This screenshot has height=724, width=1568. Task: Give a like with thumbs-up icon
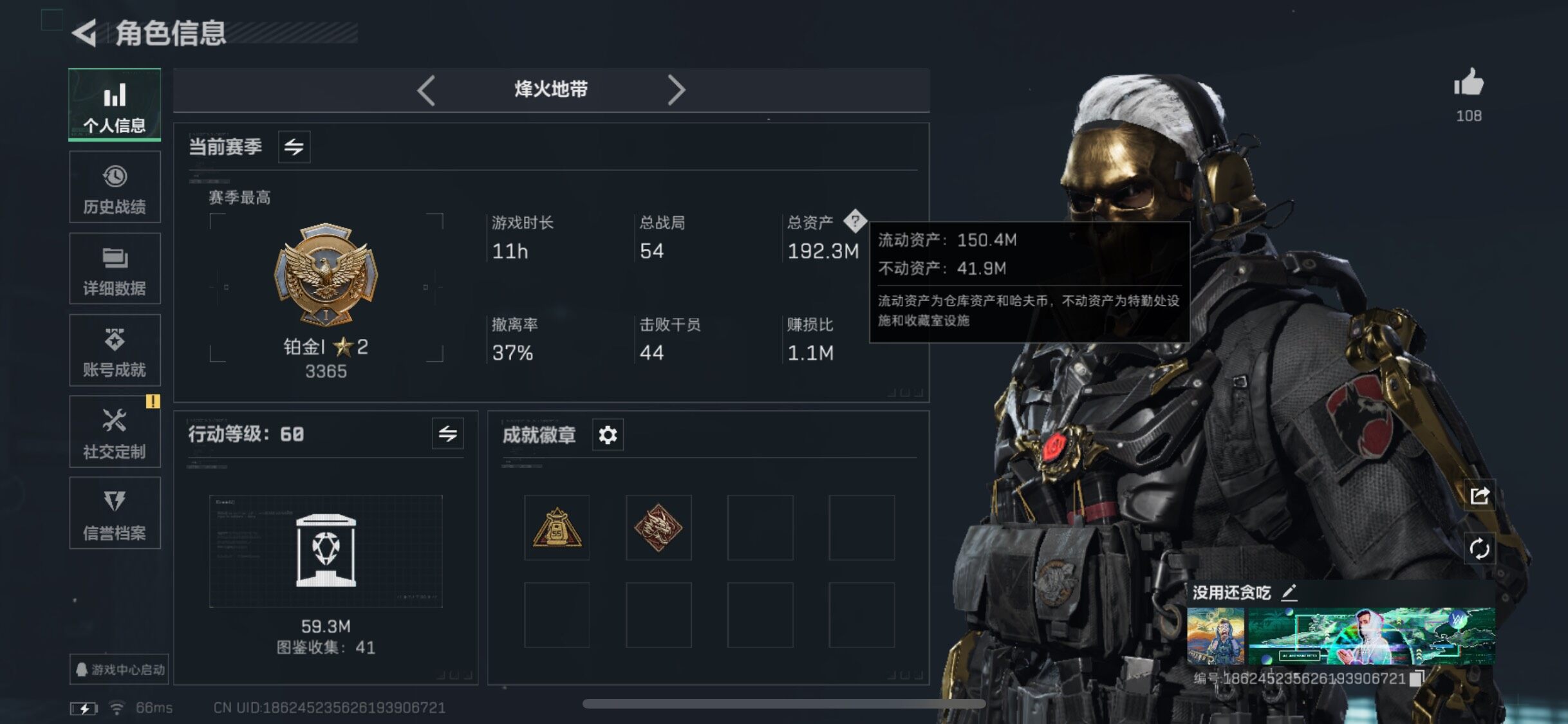(1468, 83)
